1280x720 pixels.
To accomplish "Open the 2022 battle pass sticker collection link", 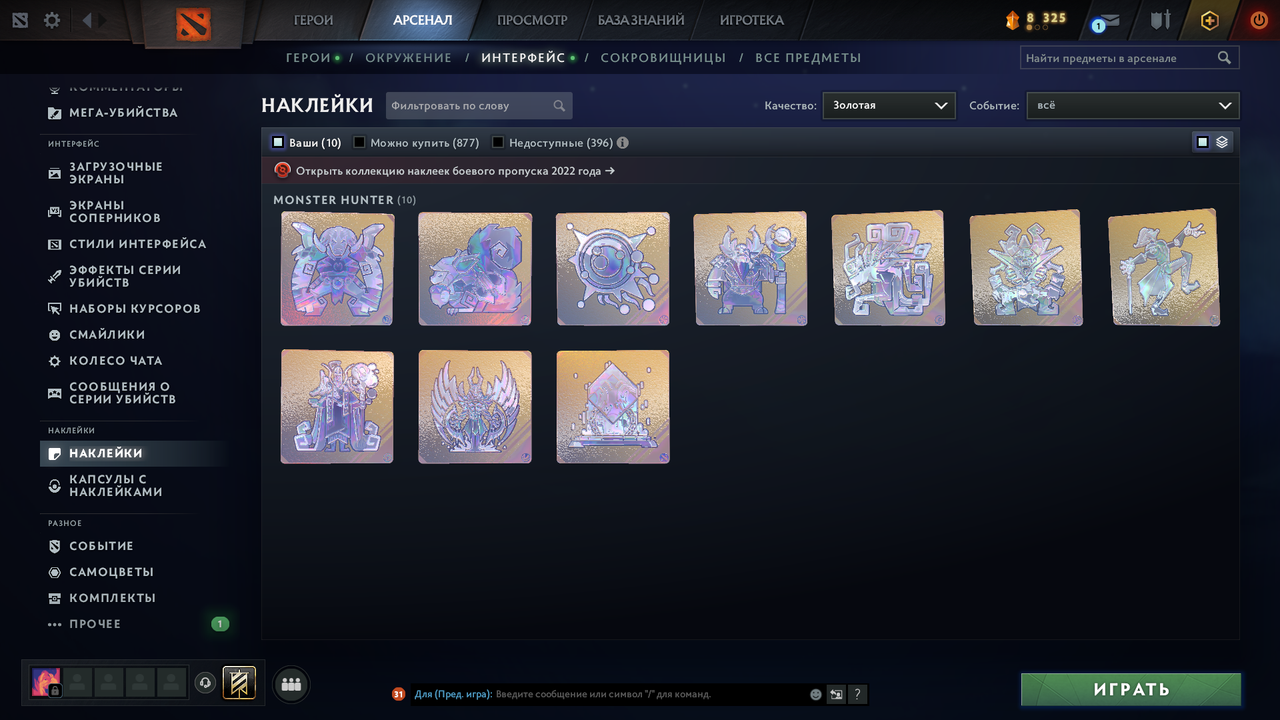I will click(x=455, y=171).
